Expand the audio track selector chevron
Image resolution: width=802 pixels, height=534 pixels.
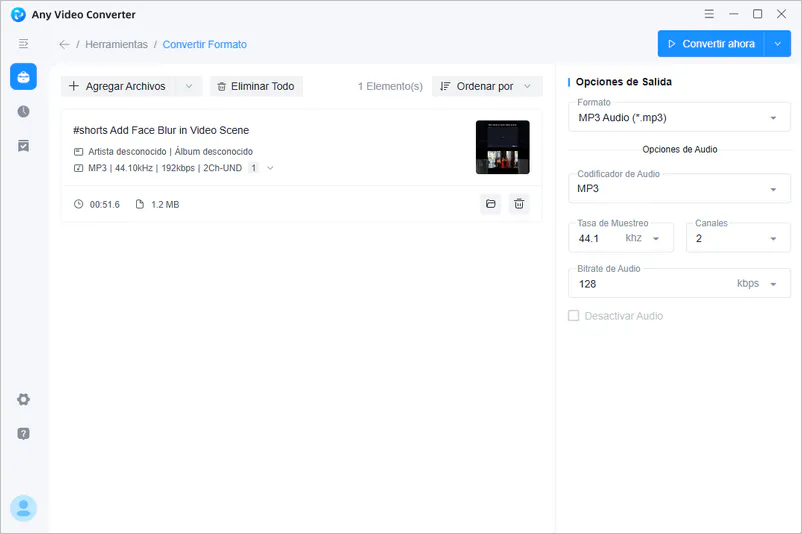[x=270, y=168]
